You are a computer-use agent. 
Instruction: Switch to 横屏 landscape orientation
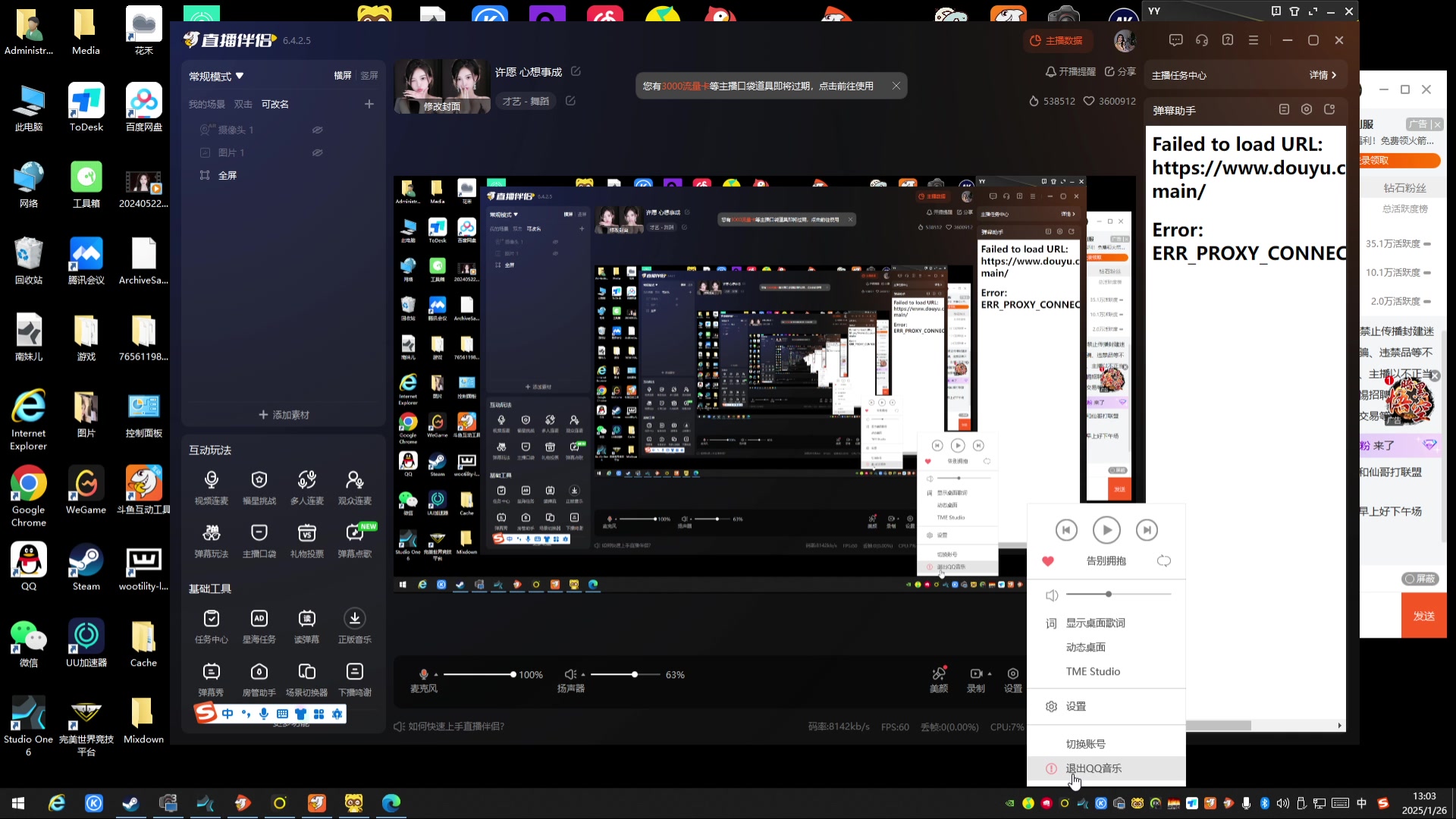[x=343, y=76]
